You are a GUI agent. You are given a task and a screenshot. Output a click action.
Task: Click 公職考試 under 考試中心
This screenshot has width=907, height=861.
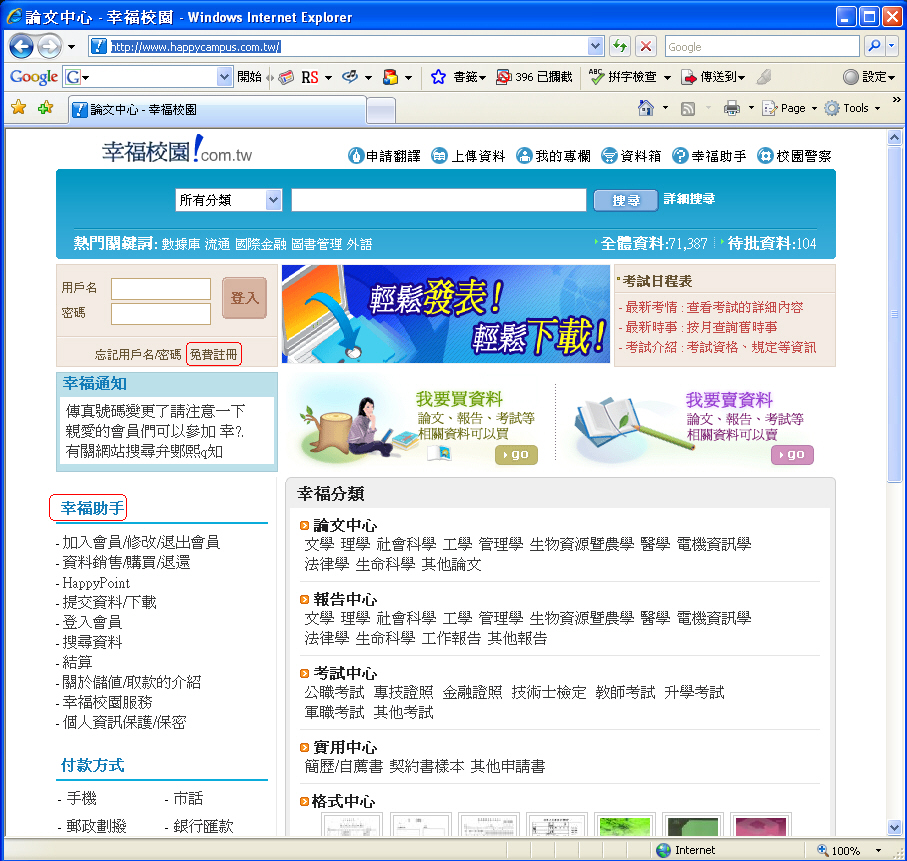pos(334,692)
